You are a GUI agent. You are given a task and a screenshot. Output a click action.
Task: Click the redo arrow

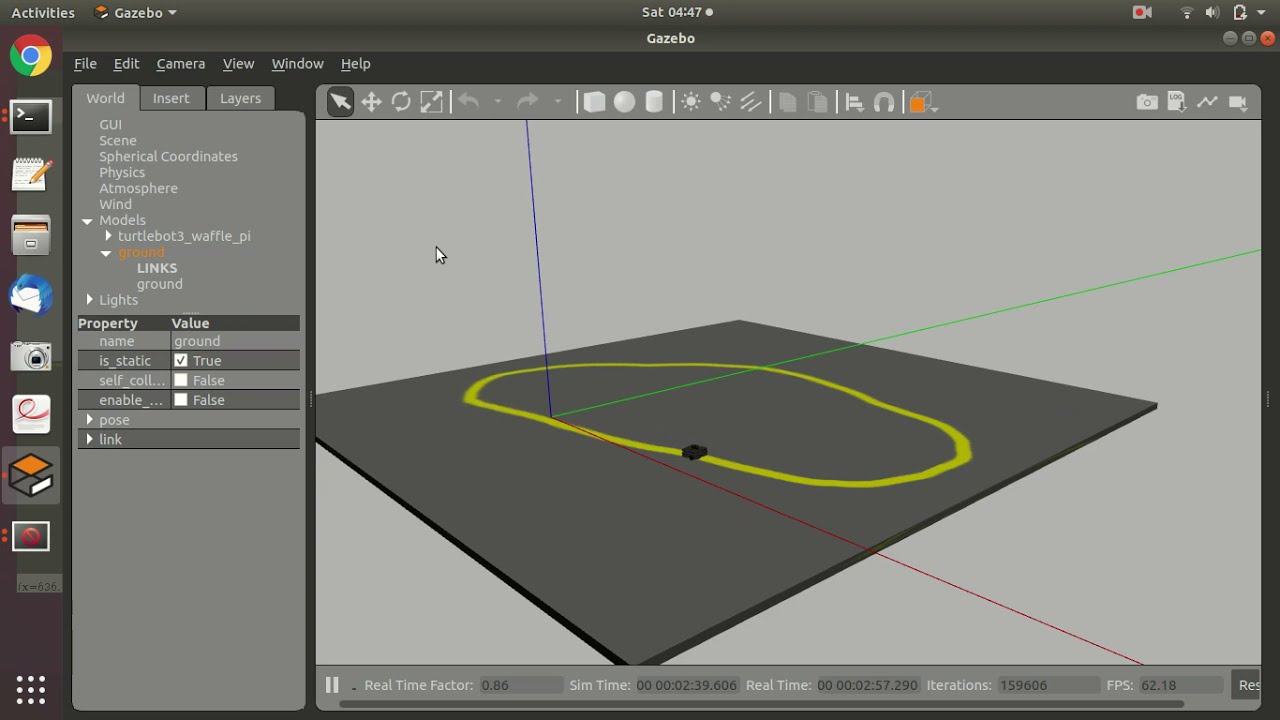pos(527,101)
